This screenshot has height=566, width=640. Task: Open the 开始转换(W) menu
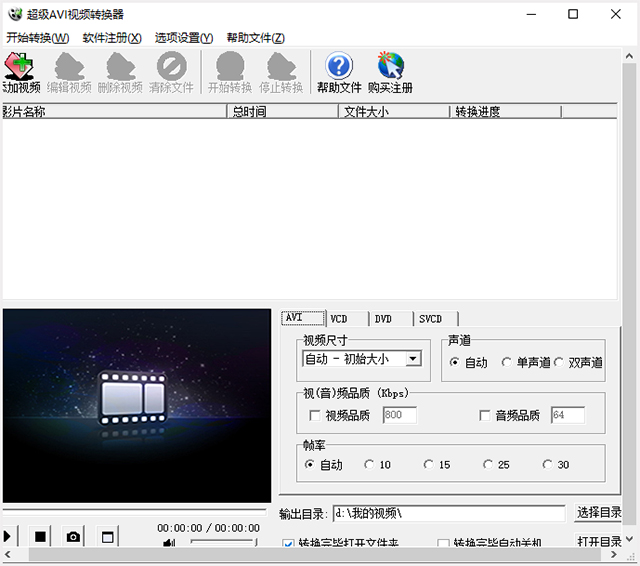(38, 38)
